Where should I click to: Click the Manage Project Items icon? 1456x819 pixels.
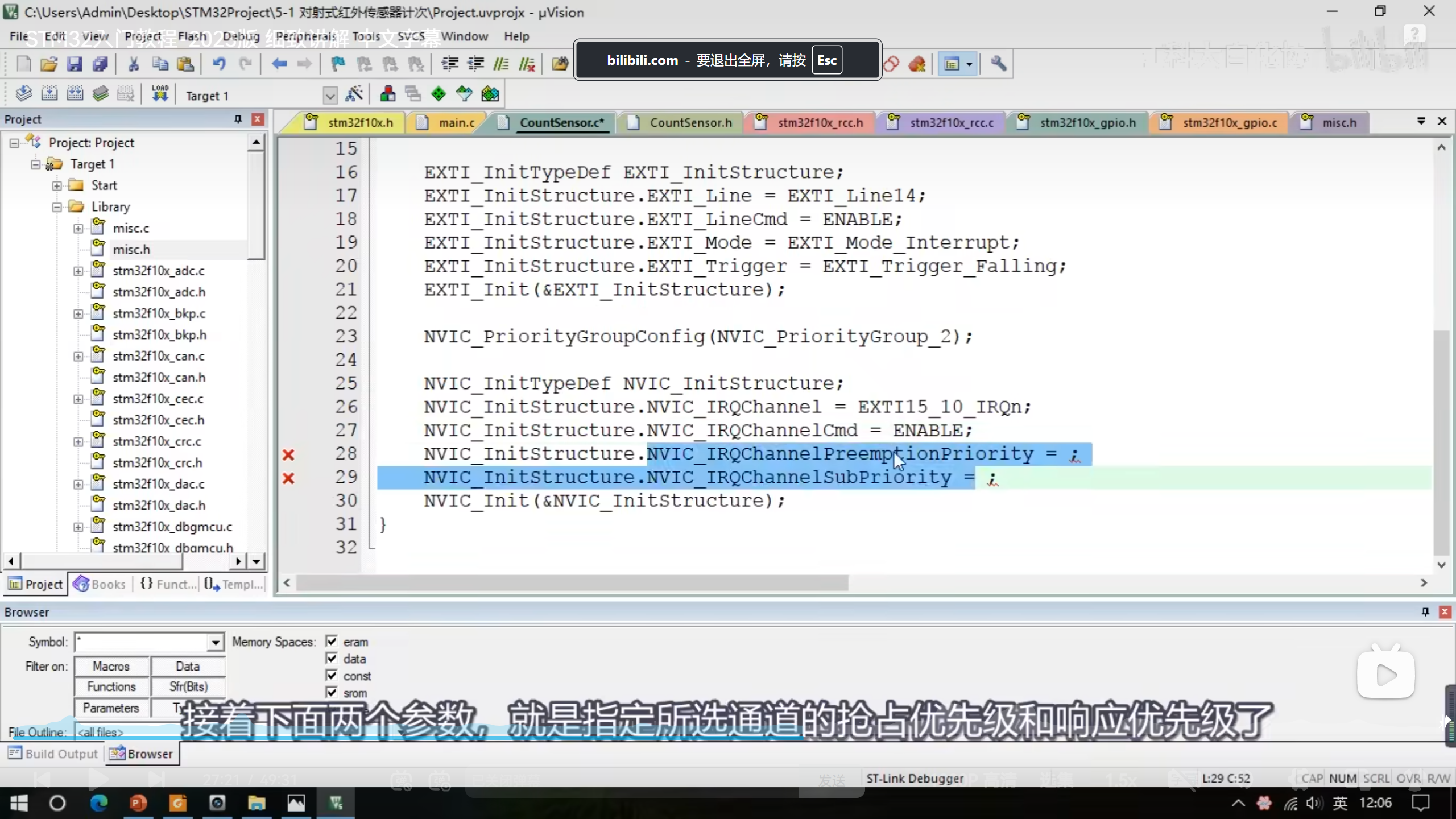pos(388,94)
